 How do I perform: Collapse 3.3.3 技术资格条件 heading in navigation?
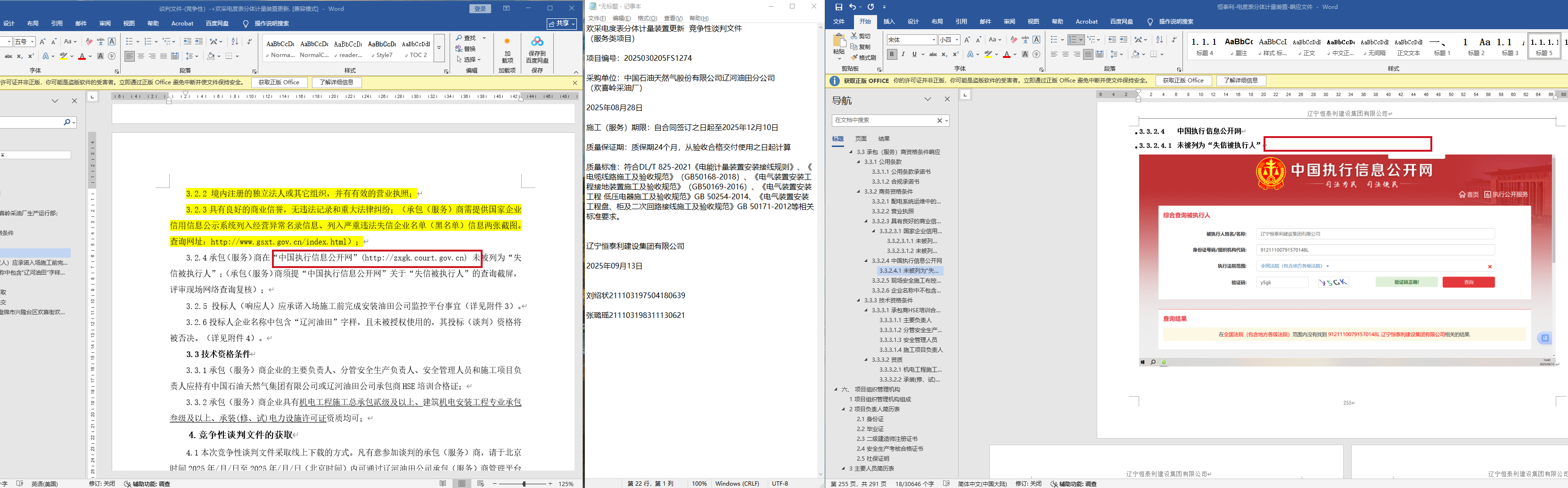pyautogui.click(x=859, y=301)
